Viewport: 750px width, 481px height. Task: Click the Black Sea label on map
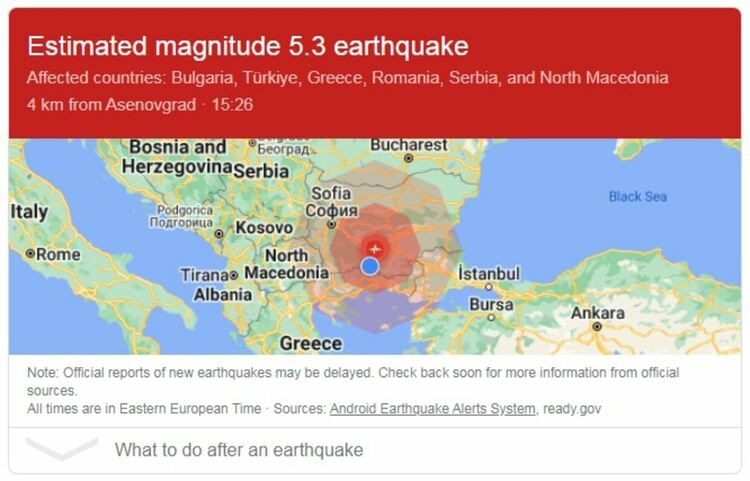click(x=638, y=197)
